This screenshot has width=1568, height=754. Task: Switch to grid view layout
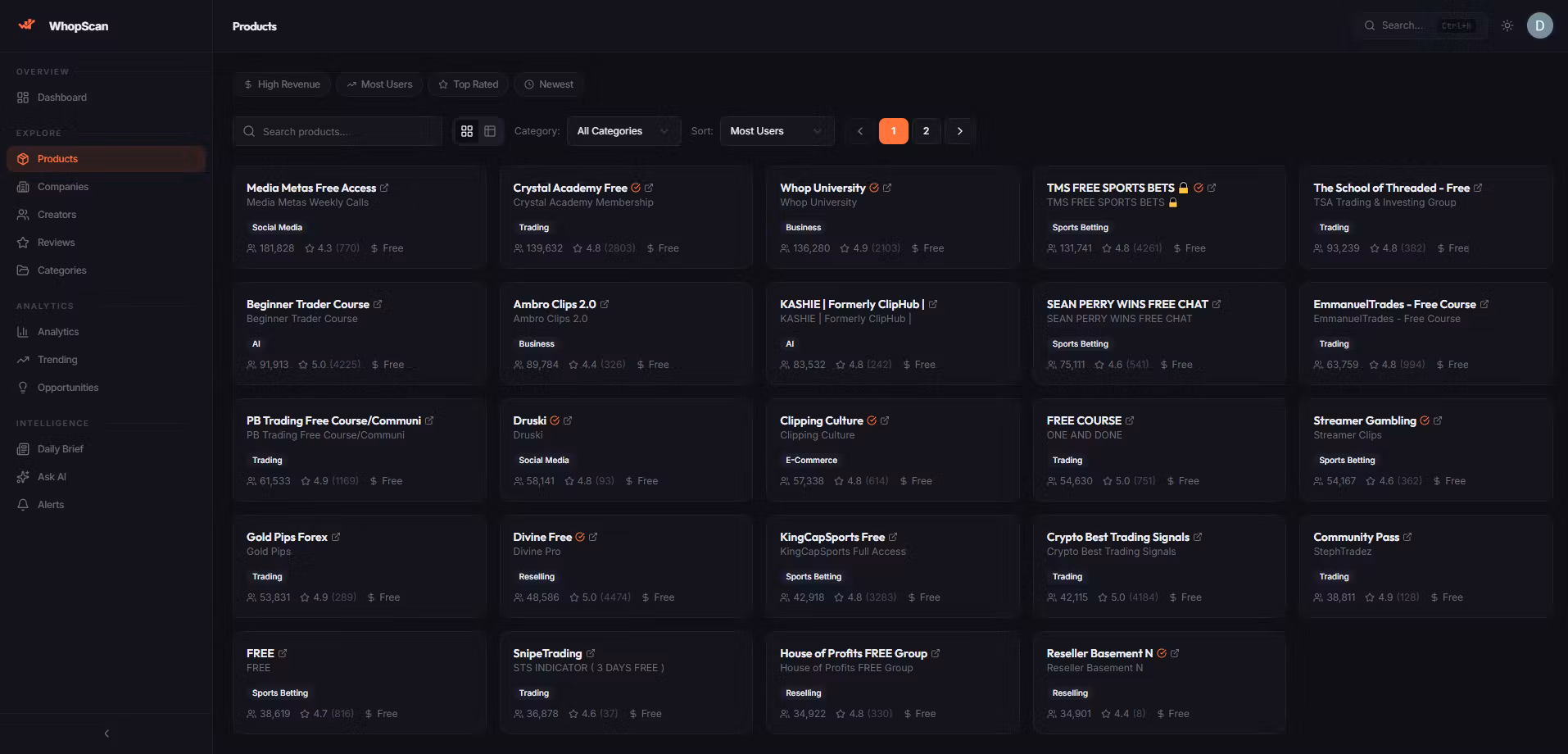click(467, 131)
